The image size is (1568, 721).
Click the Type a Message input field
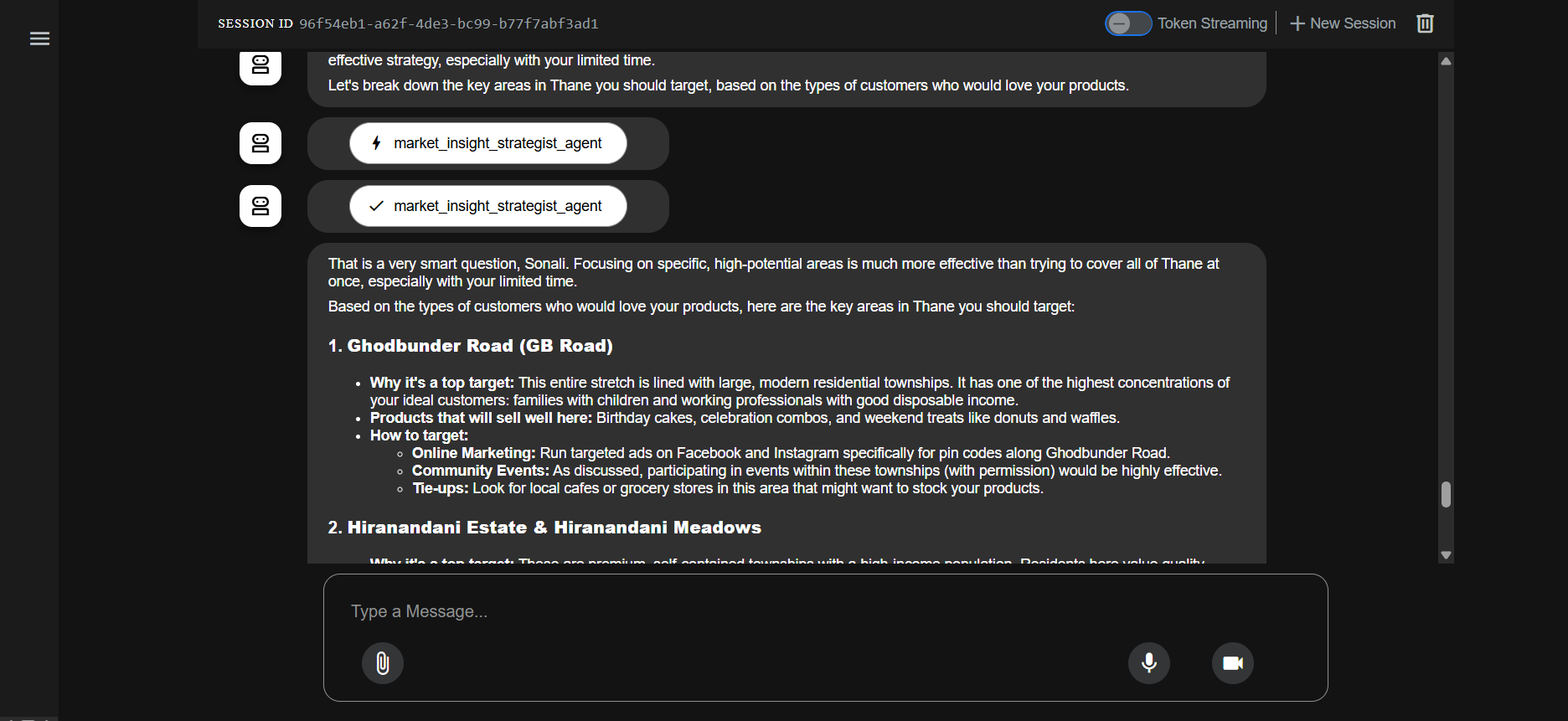pos(825,611)
